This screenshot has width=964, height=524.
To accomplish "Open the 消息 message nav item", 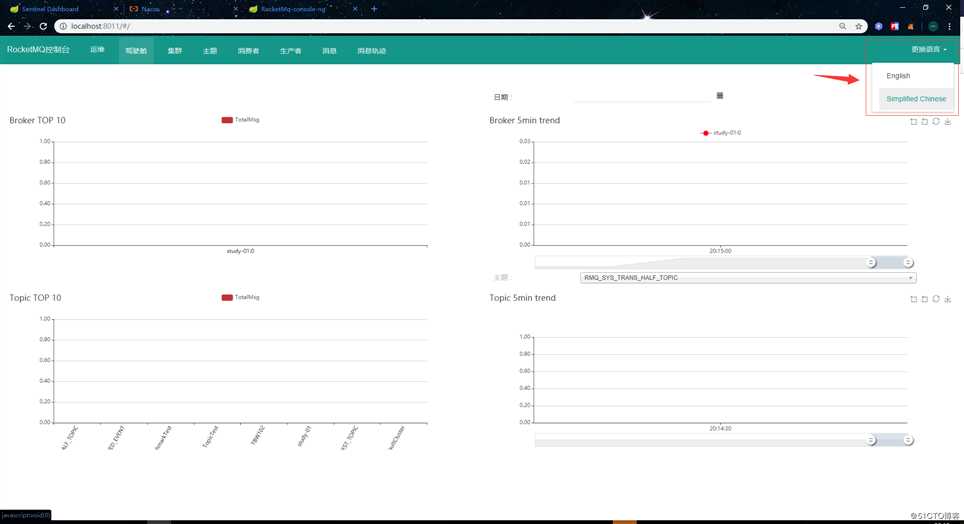I will pos(329,50).
